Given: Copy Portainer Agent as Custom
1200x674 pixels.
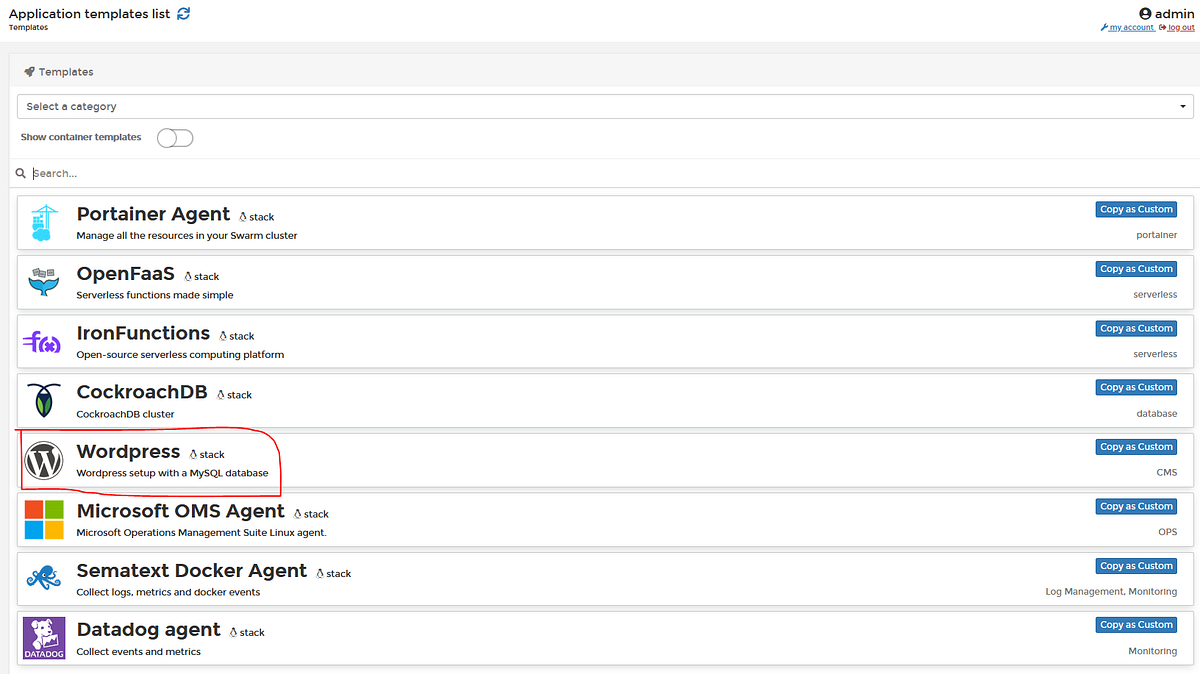Looking at the screenshot, I should 1136,209.
